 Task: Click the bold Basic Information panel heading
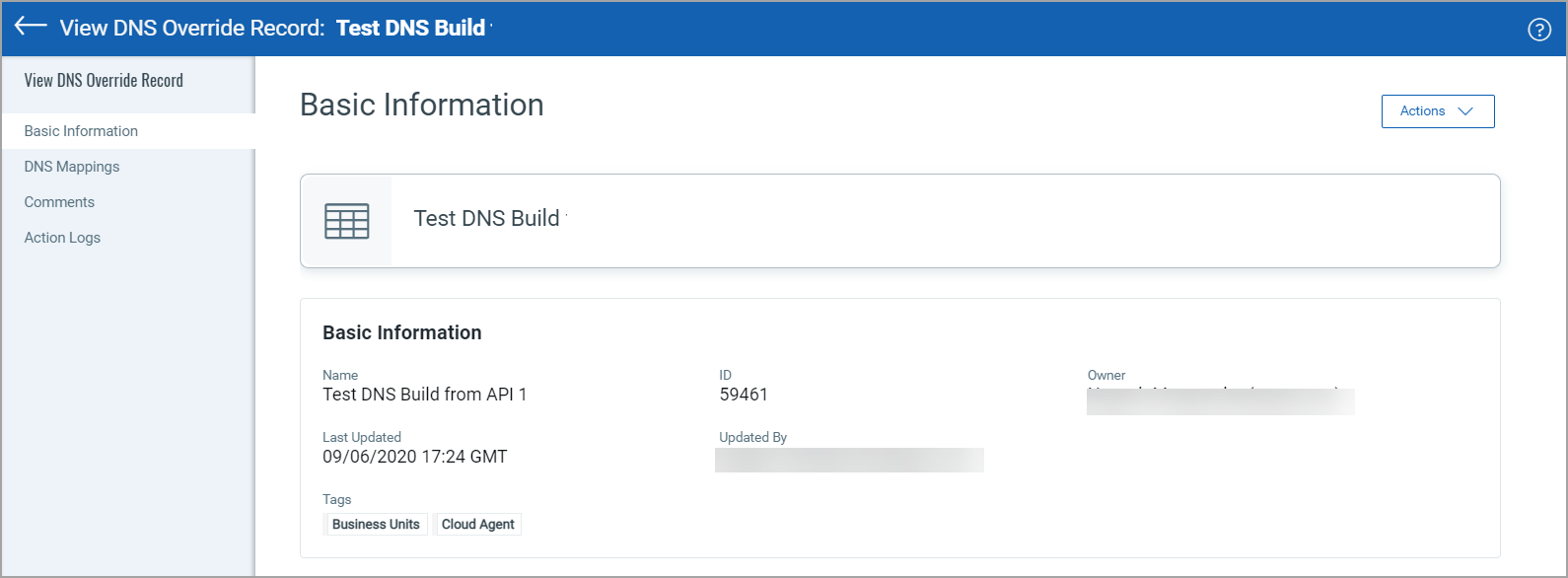[401, 333]
